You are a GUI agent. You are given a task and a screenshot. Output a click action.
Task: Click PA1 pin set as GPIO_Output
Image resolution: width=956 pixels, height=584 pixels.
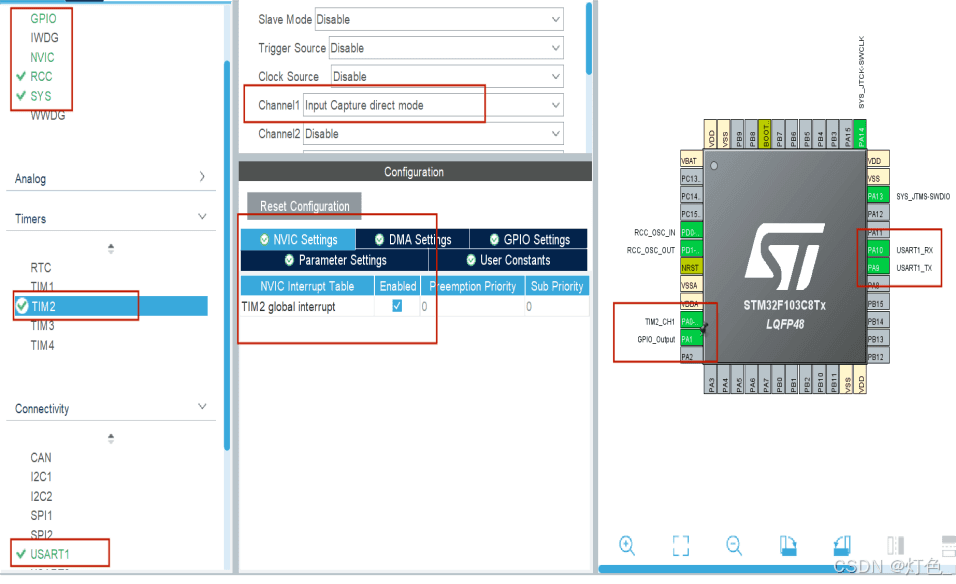coord(691,339)
